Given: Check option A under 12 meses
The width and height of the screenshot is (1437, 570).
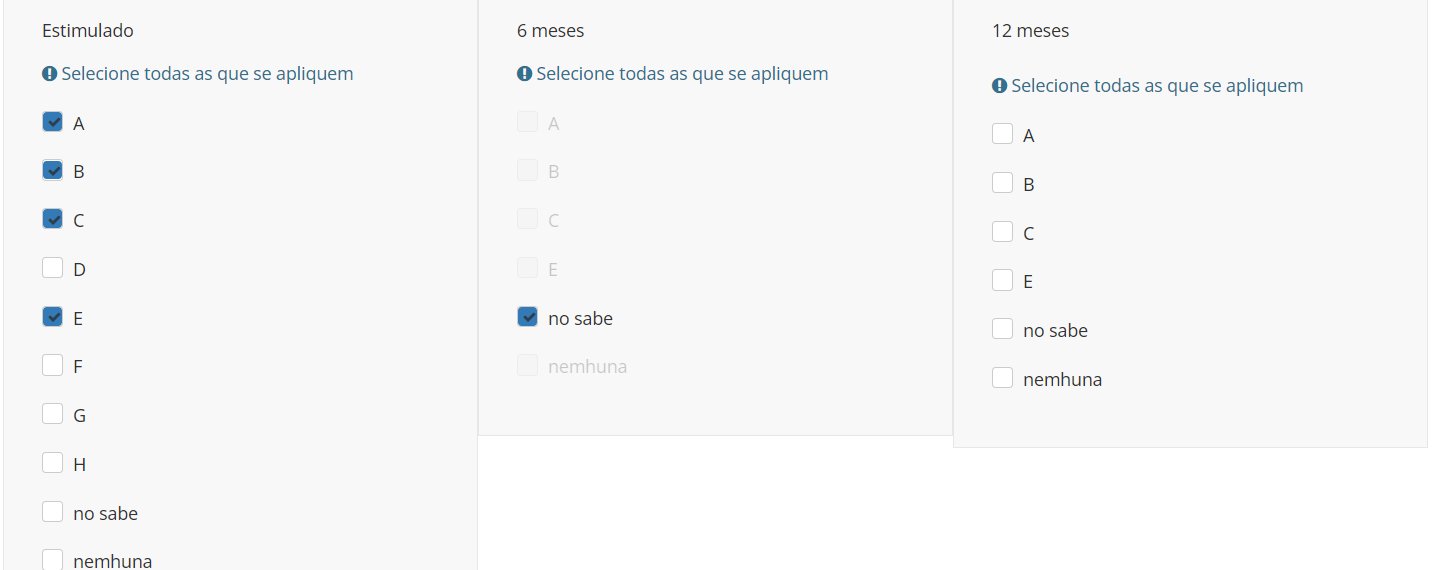Looking at the screenshot, I should click(1003, 134).
